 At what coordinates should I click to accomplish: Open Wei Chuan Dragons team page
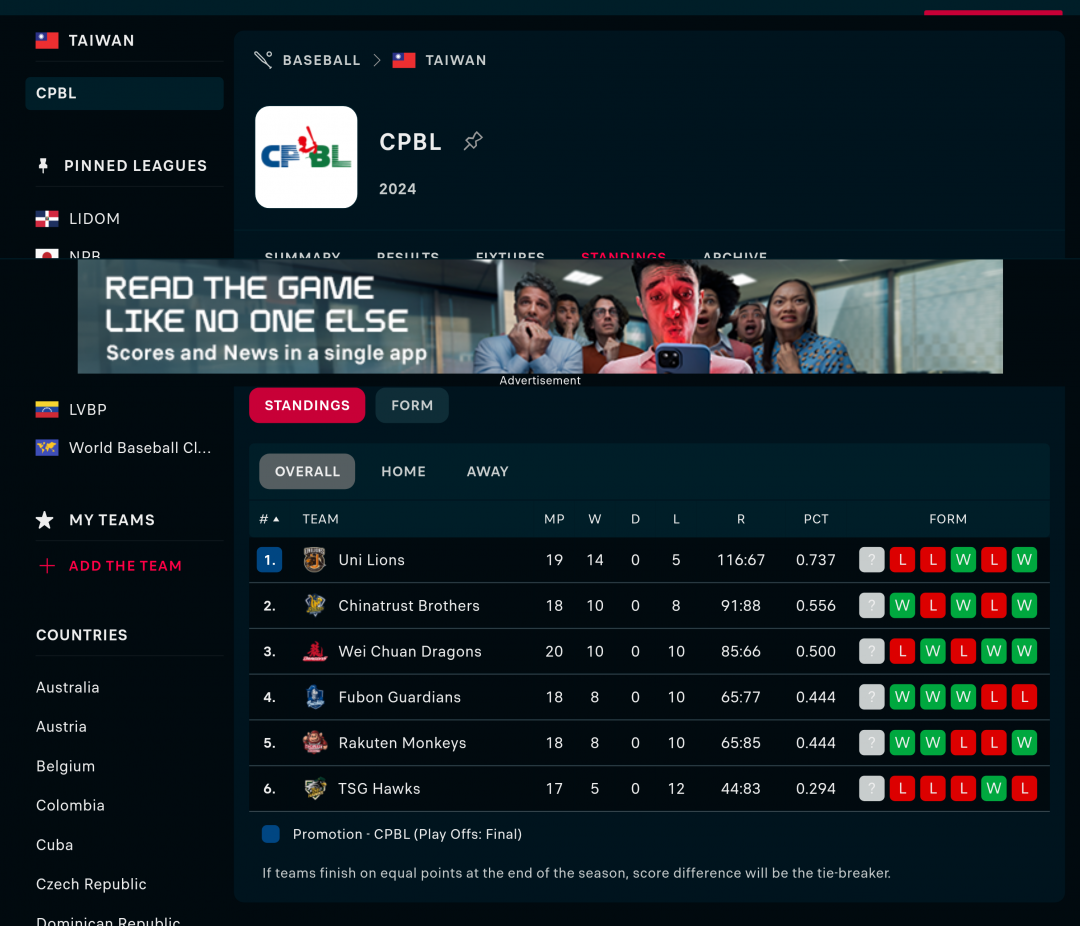click(410, 651)
